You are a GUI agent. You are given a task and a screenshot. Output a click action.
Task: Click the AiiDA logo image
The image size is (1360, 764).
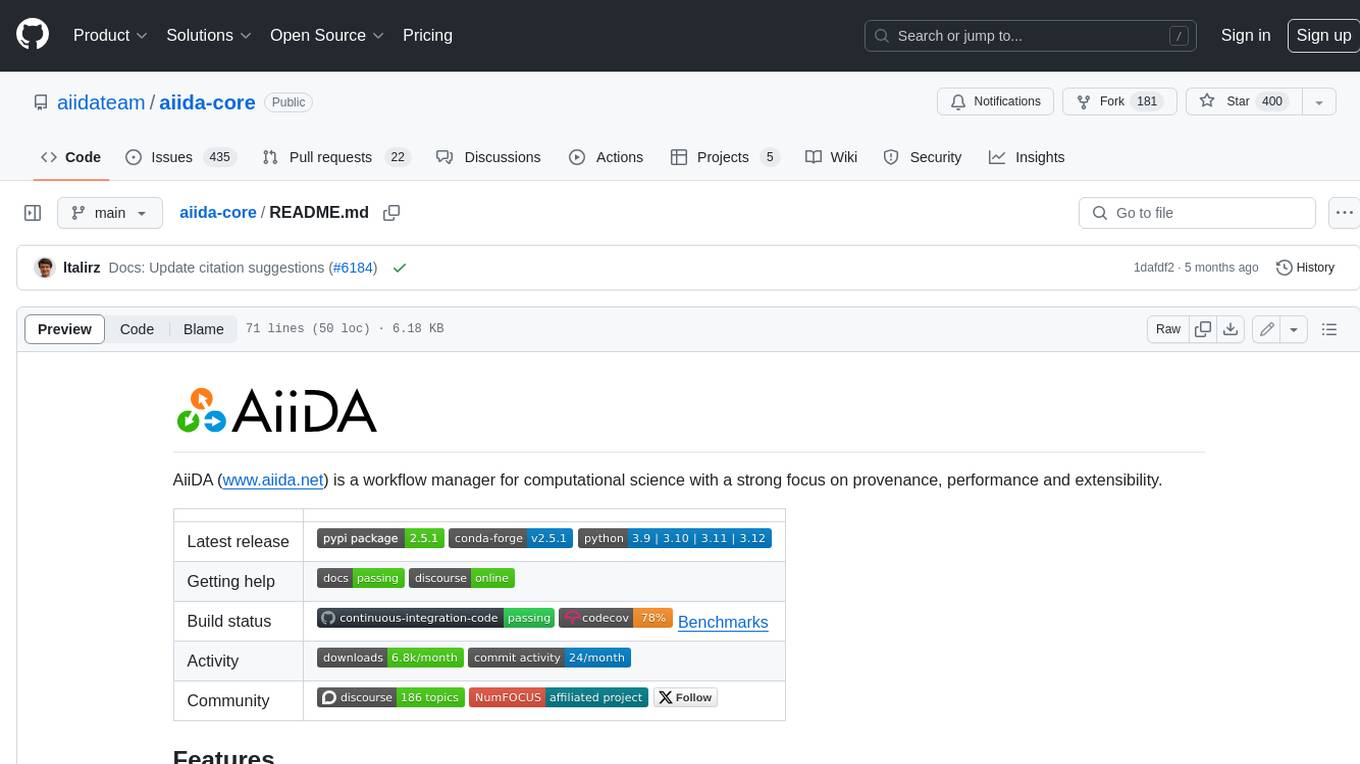pyautogui.click(x=276, y=410)
